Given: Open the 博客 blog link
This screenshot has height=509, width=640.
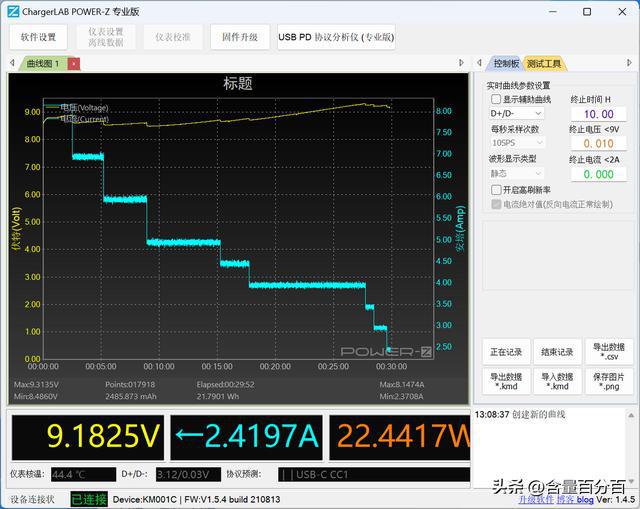Looking at the screenshot, I should click(x=575, y=500).
